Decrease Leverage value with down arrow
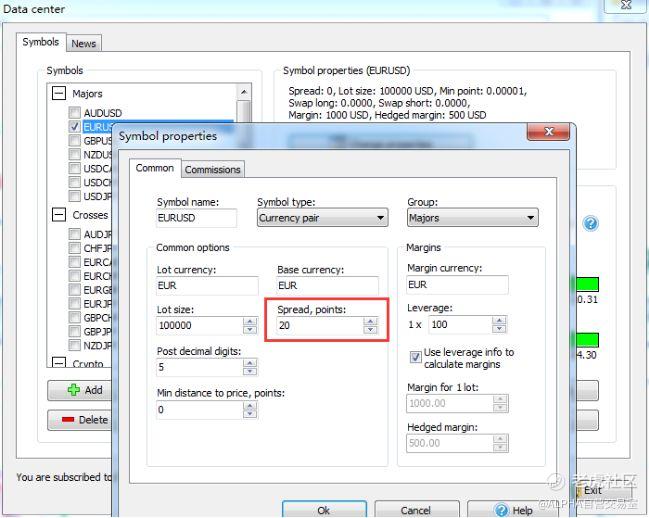 point(499,329)
